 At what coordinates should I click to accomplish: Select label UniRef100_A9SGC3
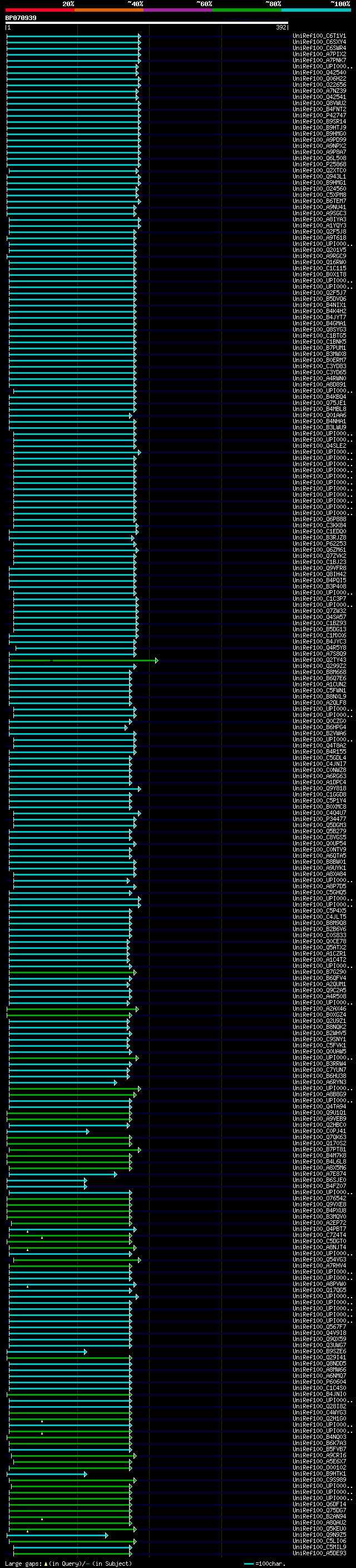pyautogui.click(x=319, y=213)
